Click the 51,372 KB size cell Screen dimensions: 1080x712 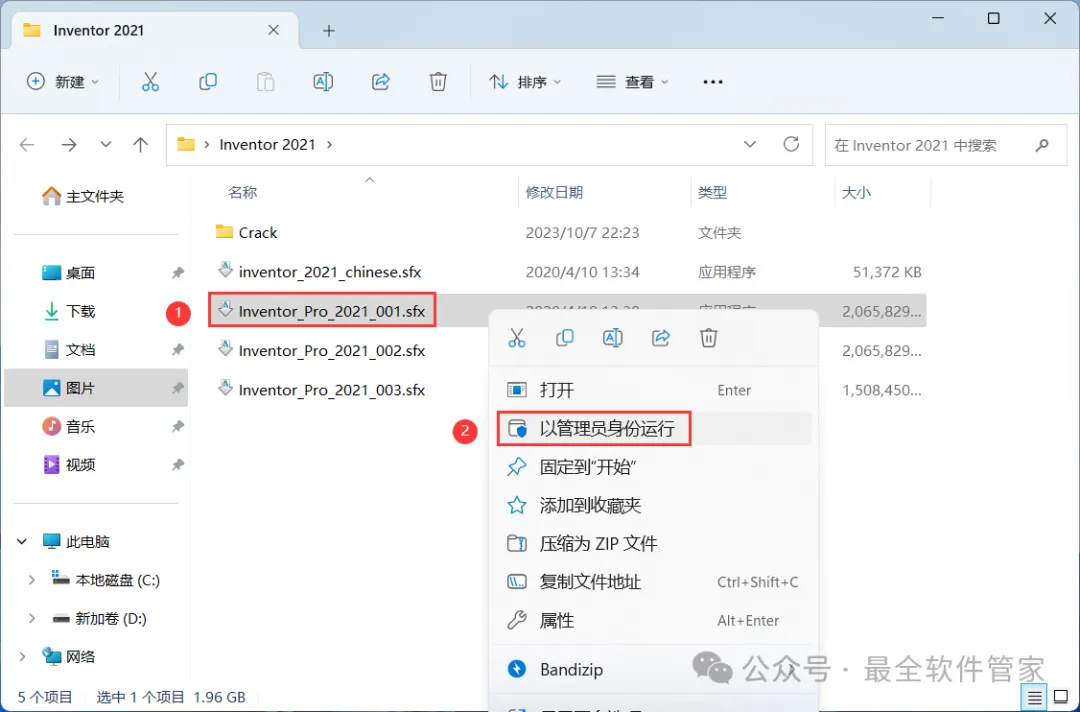[x=887, y=272]
